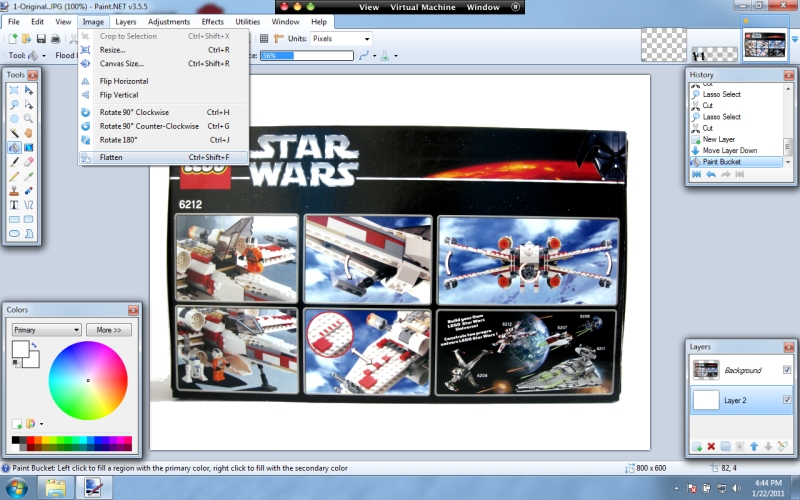This screenshot has width=800, height=500.
Task: Select the Rounded Rectangle tool
Action: 29,219
